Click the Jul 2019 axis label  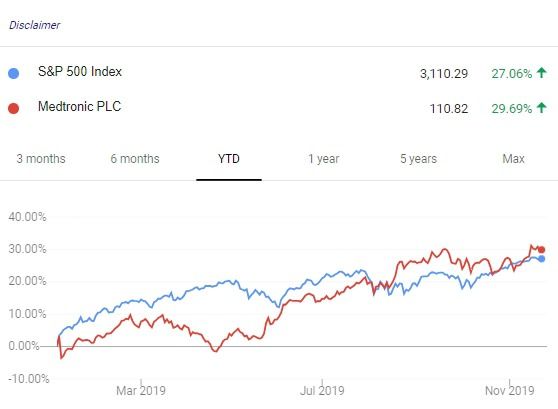tap(322, 391)
